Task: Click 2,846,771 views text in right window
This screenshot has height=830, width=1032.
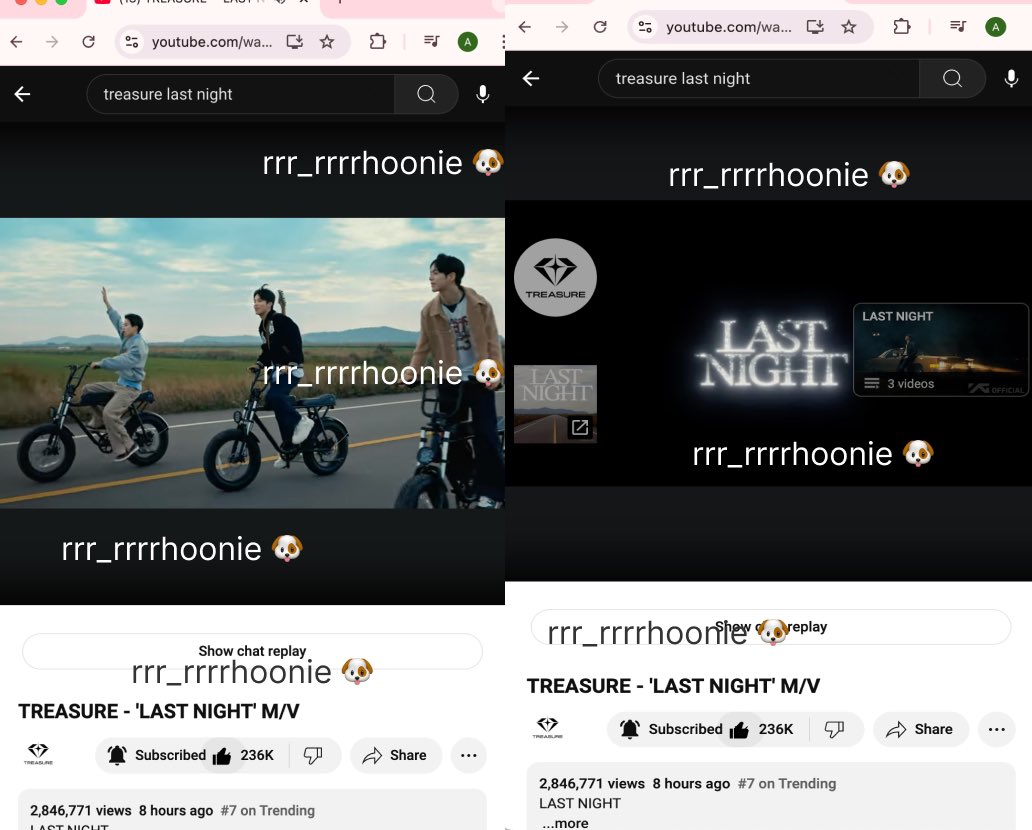Action: click(592, 783)
